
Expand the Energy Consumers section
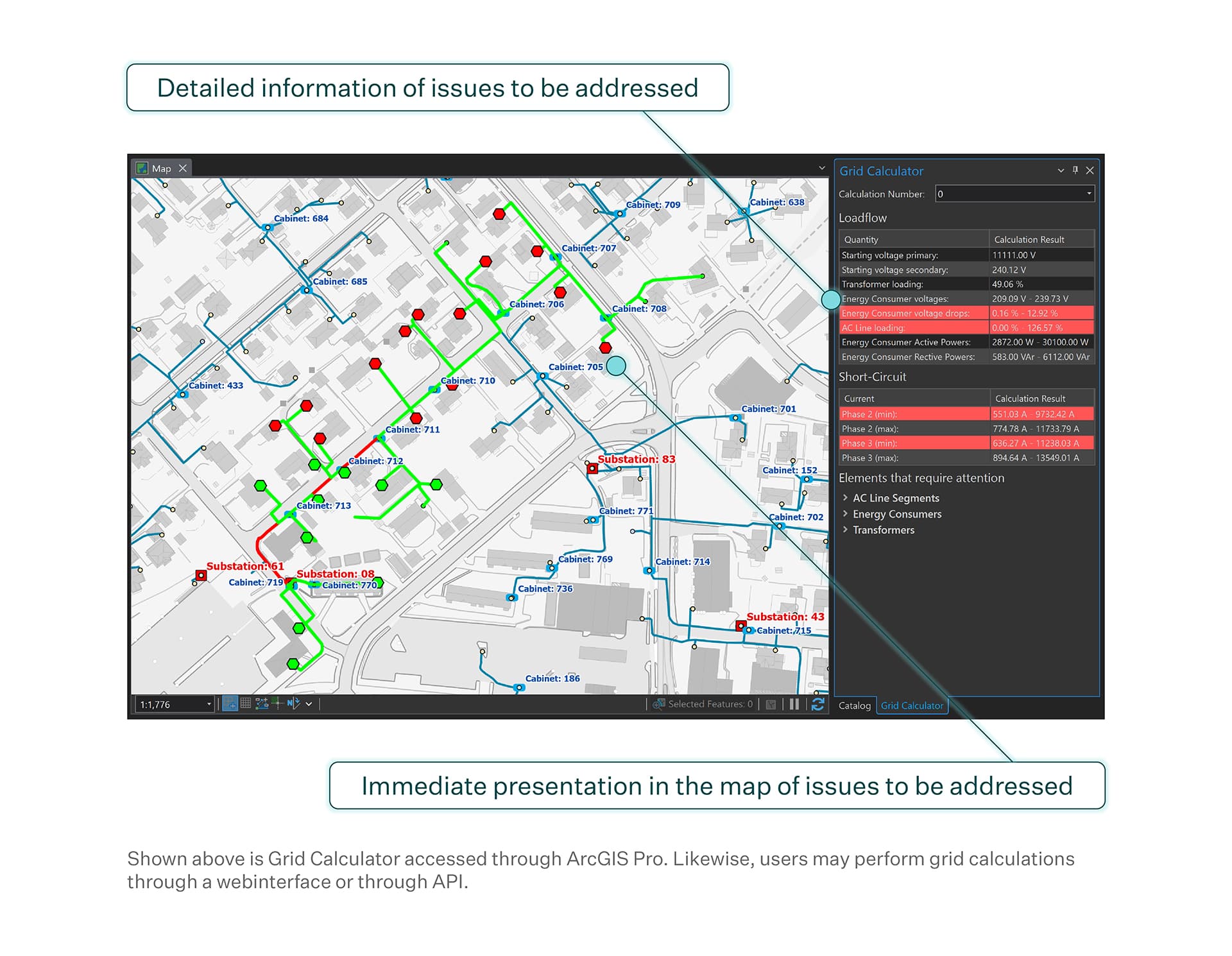pyautogui.click(x=897, y=514)
